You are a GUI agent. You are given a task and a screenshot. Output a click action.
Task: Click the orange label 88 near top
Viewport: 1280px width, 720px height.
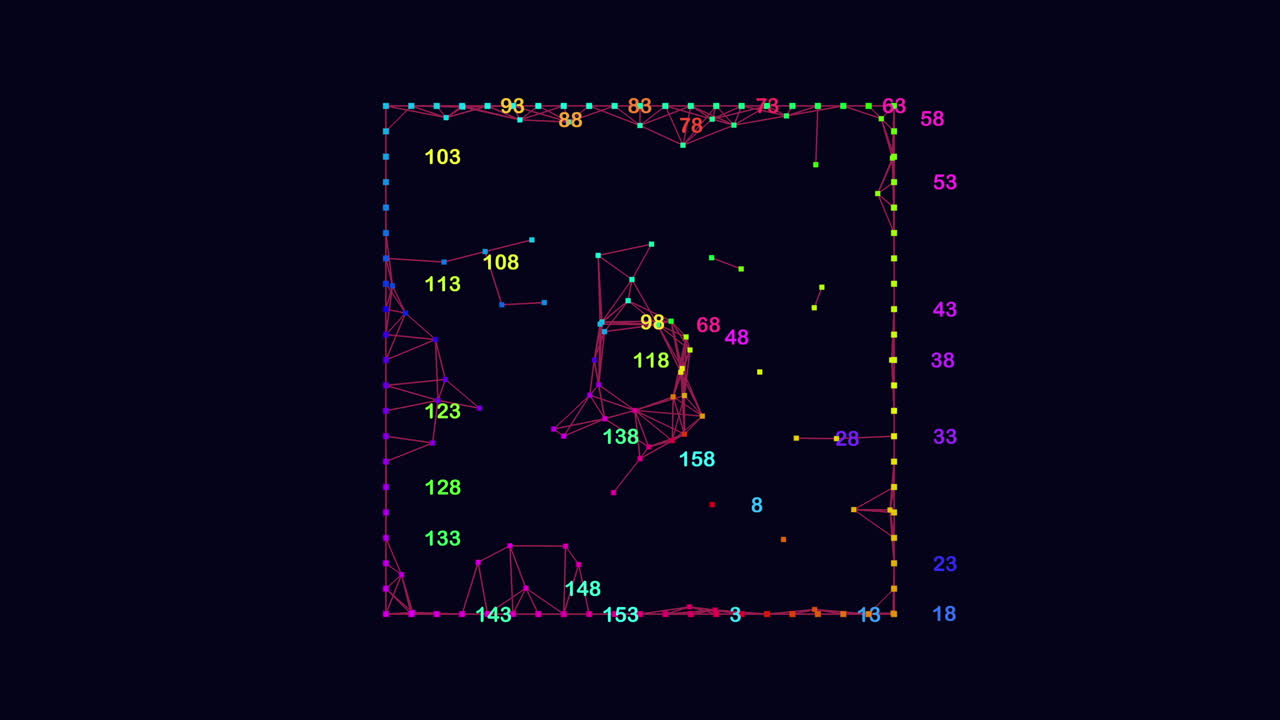570,120
